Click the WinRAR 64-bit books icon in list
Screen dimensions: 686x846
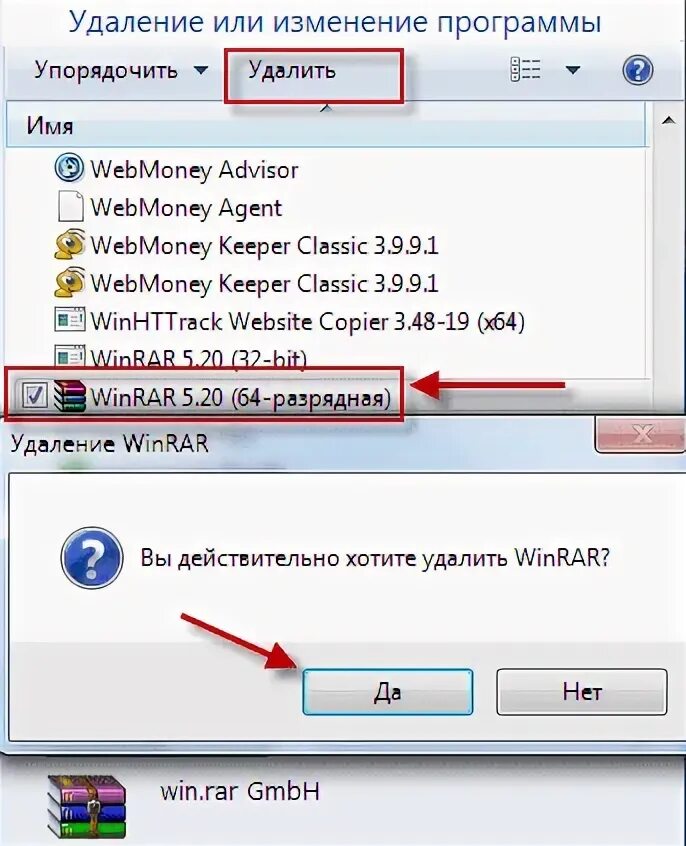70,396
